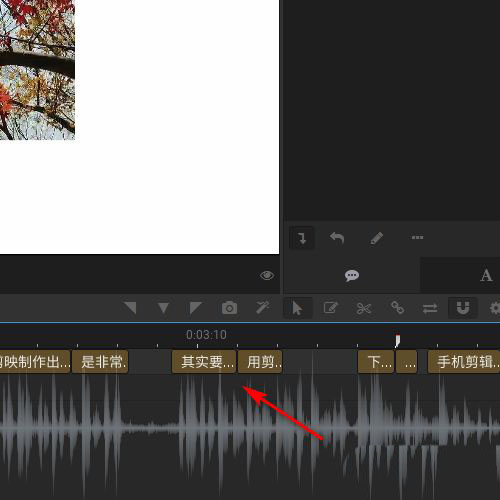Click the downward triangle marker button
This screenshot has width=500, height=500.
click(163, 308)
